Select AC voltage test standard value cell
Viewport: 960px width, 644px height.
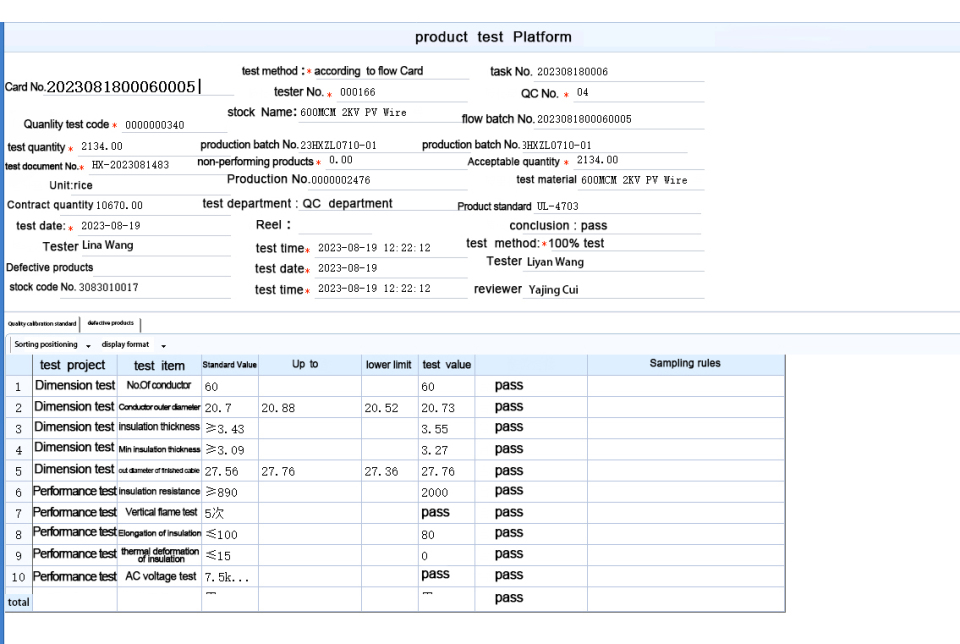[x=229, y=577]
